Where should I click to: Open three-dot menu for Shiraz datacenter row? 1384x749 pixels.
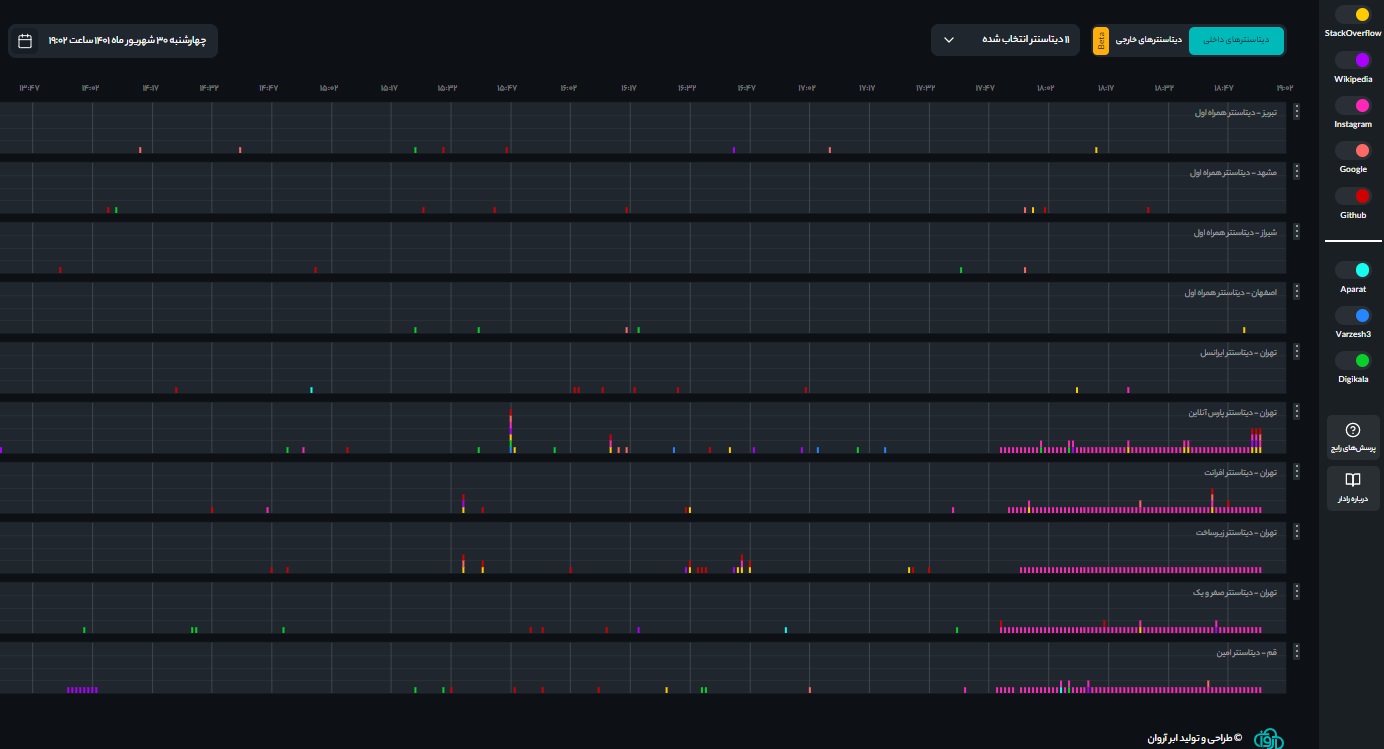tap(1296, 232)
